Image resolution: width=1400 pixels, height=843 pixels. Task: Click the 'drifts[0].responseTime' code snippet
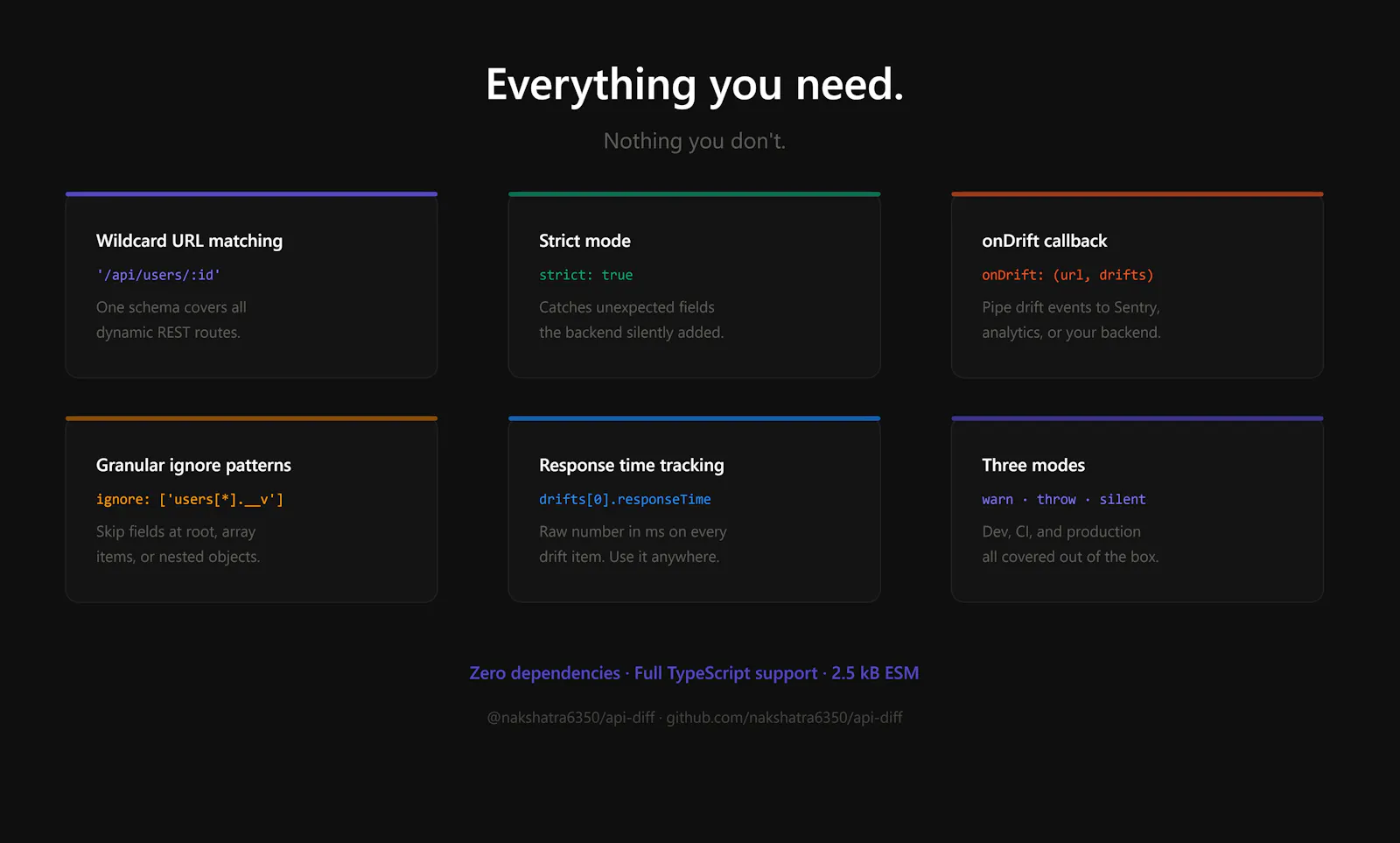point(625,500)
